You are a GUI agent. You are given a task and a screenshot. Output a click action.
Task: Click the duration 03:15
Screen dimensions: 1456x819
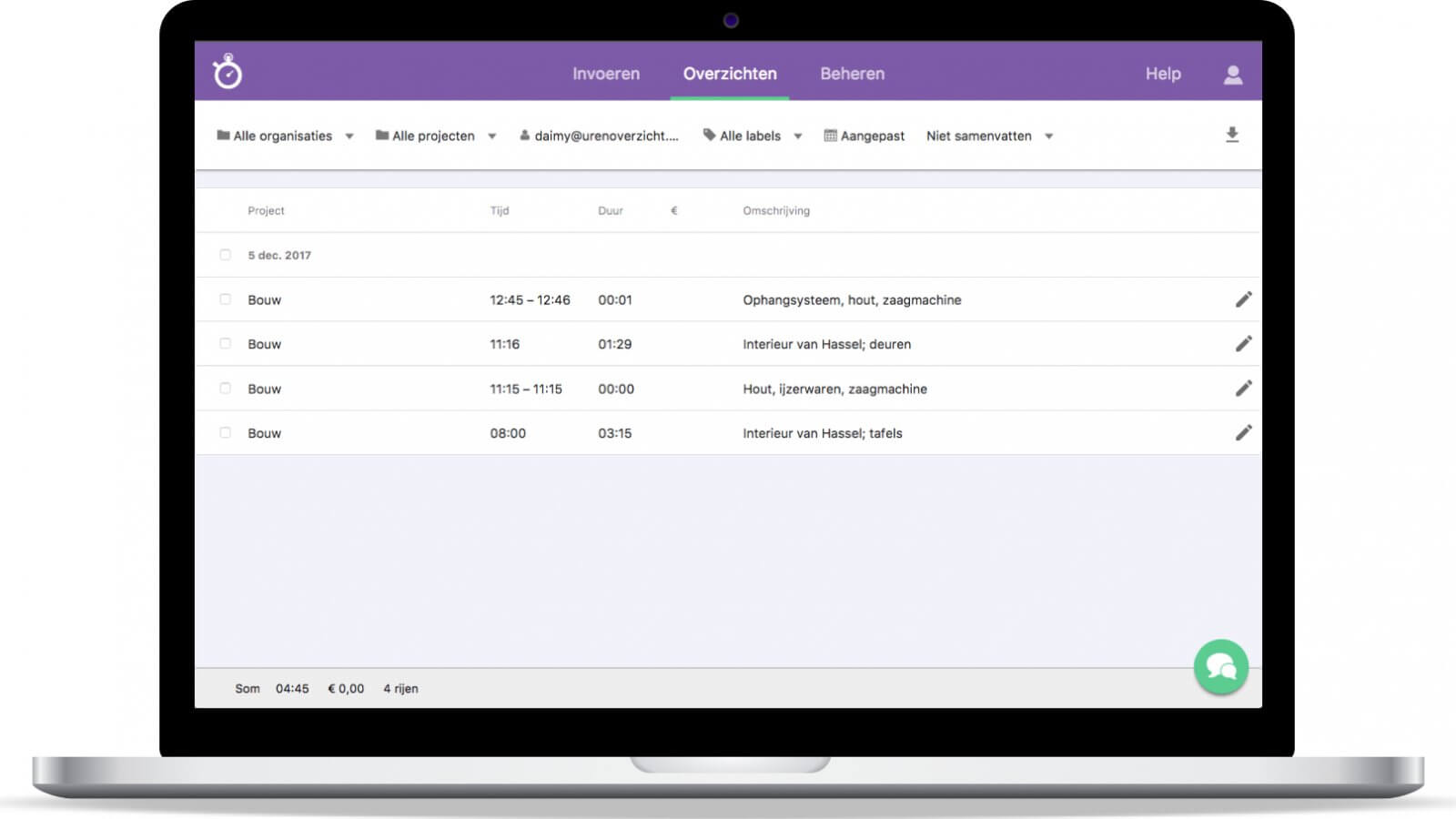pyautogui.click(x=614, y=433)
